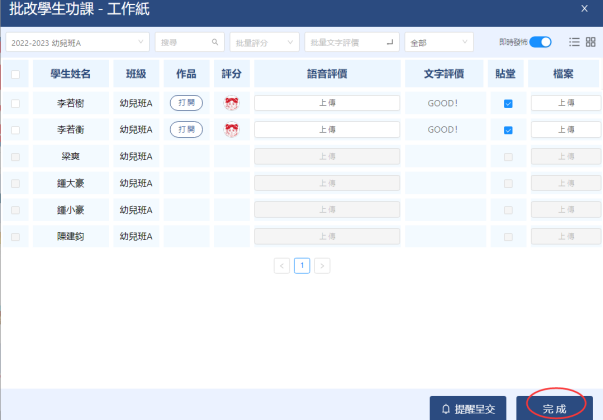Open 李若樹's submitted work with 打開

tap(185, 102)
